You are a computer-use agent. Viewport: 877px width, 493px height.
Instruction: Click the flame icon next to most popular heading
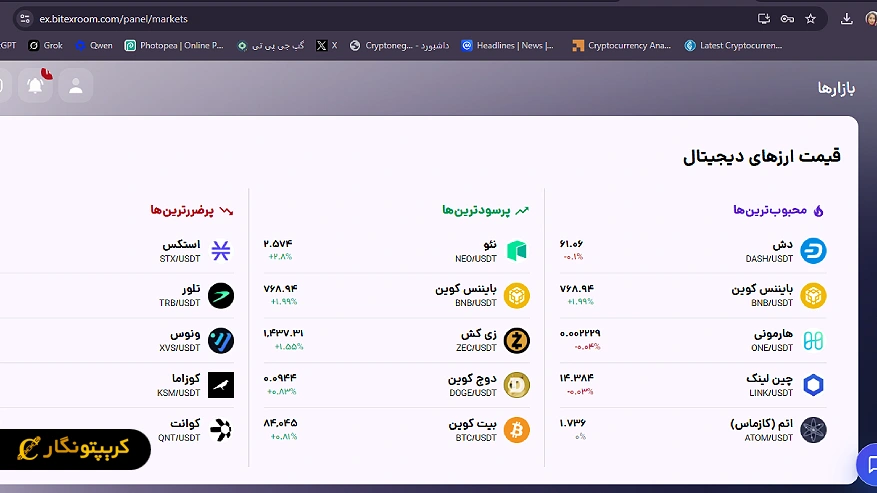coord(818,210)
